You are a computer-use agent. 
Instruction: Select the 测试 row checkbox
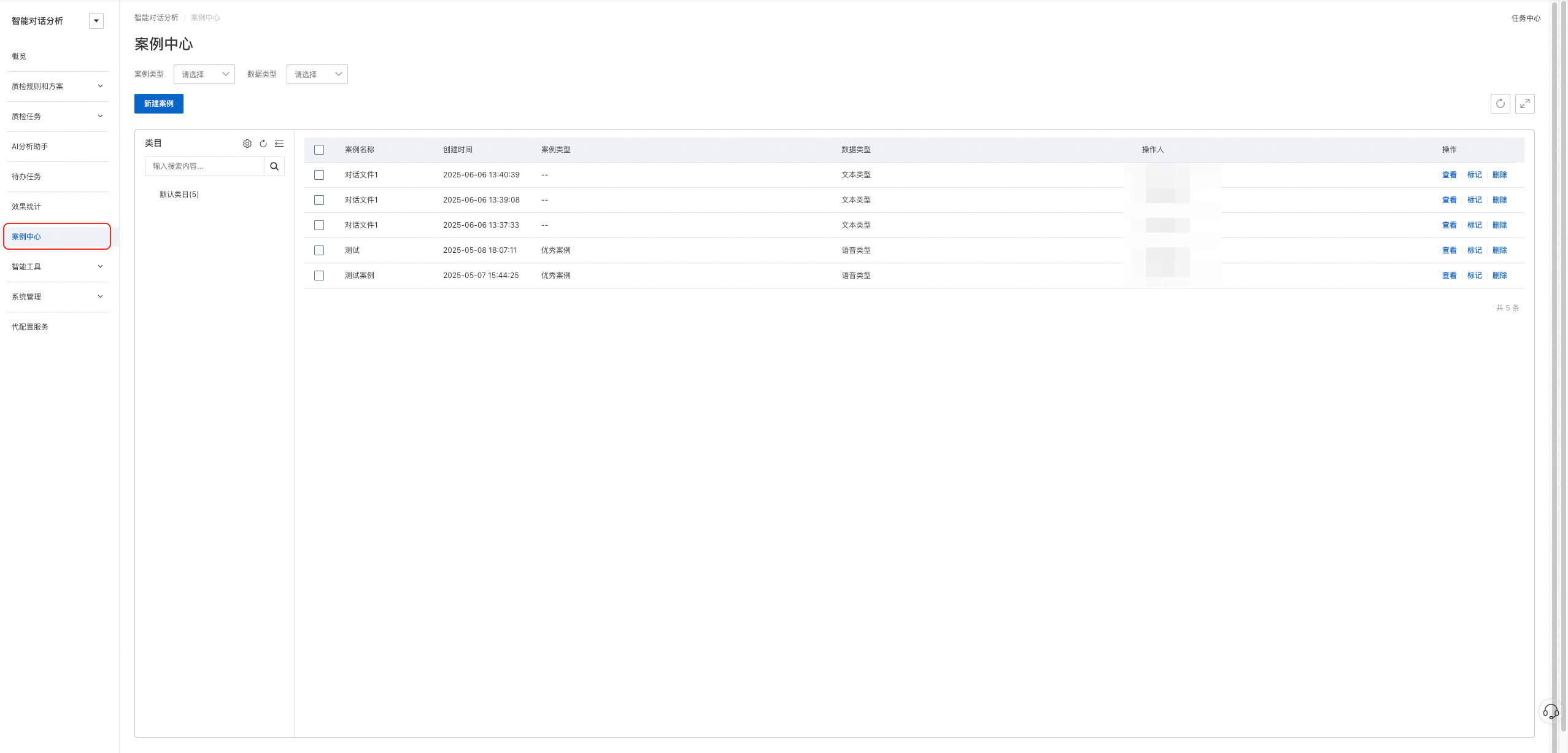tap(319, 250)
